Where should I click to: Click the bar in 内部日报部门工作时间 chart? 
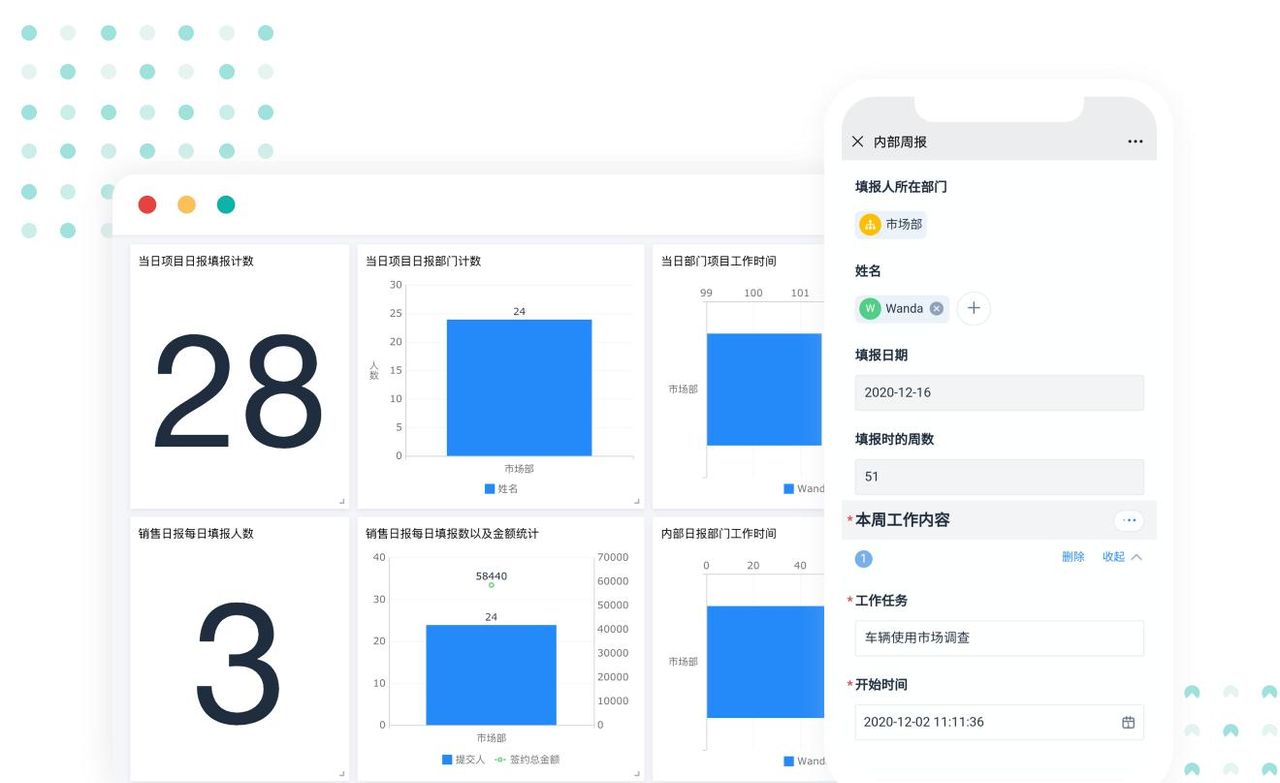coord(765,662)
